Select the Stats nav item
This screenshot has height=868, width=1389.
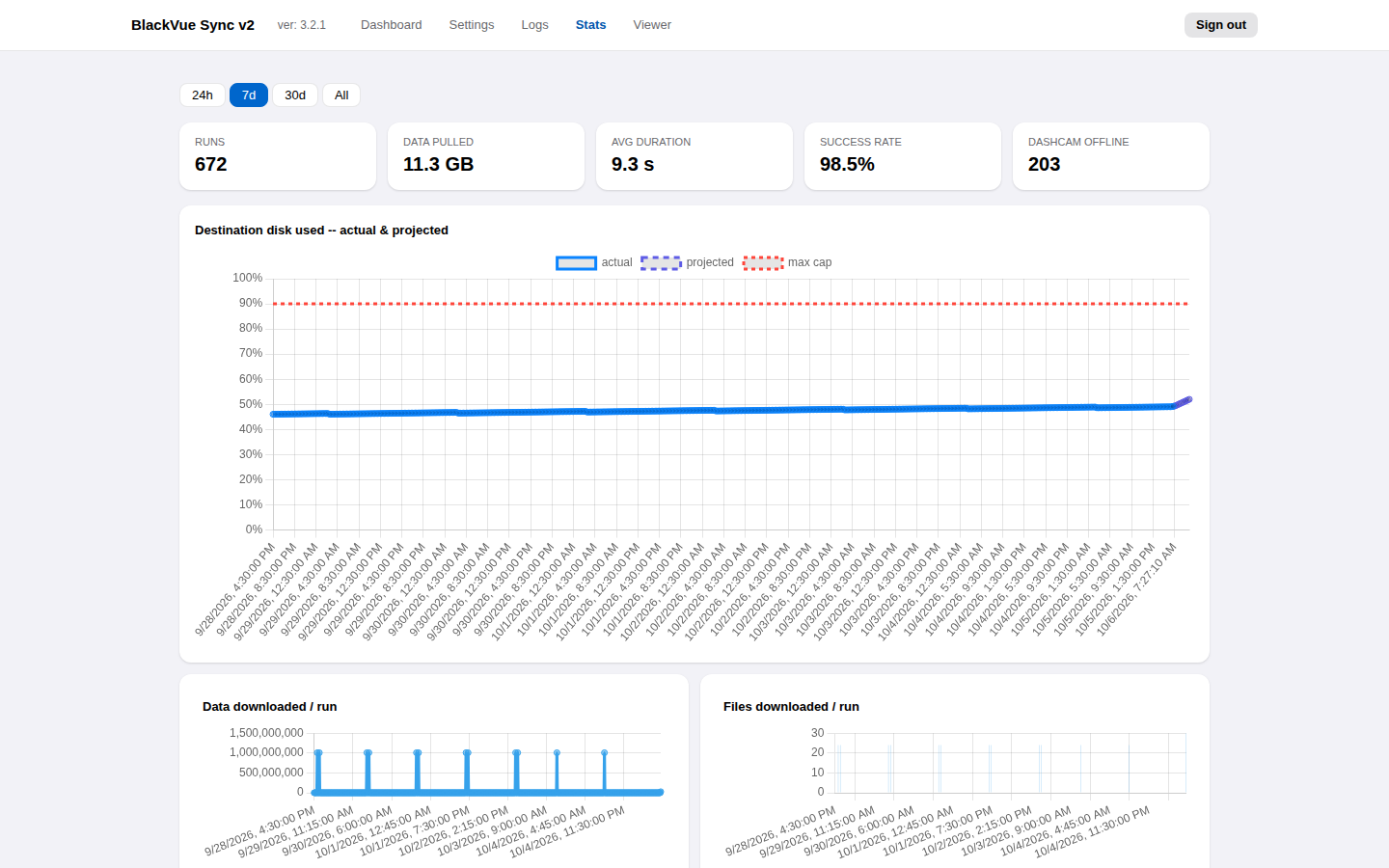tap(590, 25)
